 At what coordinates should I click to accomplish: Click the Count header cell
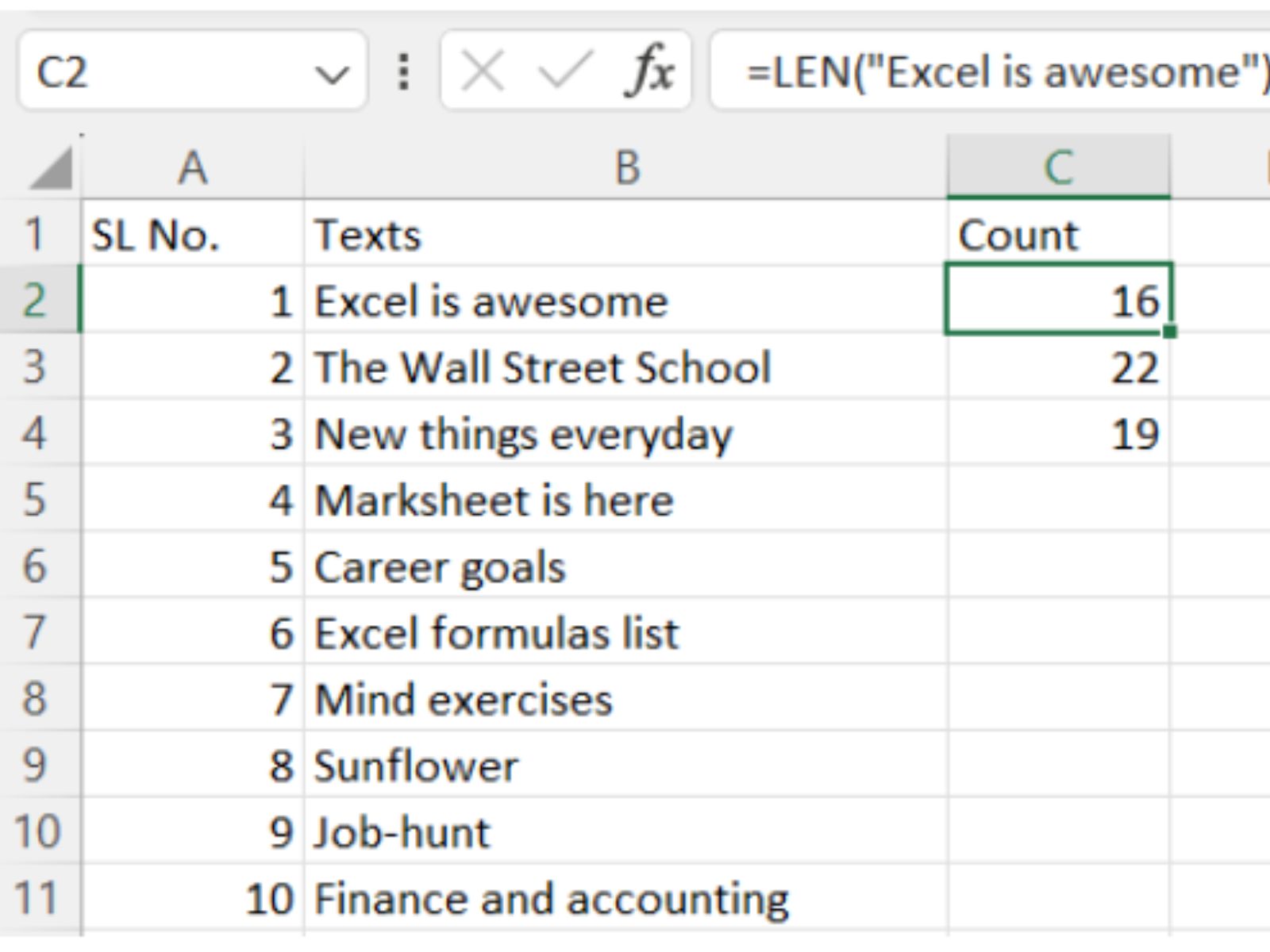point(1032,234)
